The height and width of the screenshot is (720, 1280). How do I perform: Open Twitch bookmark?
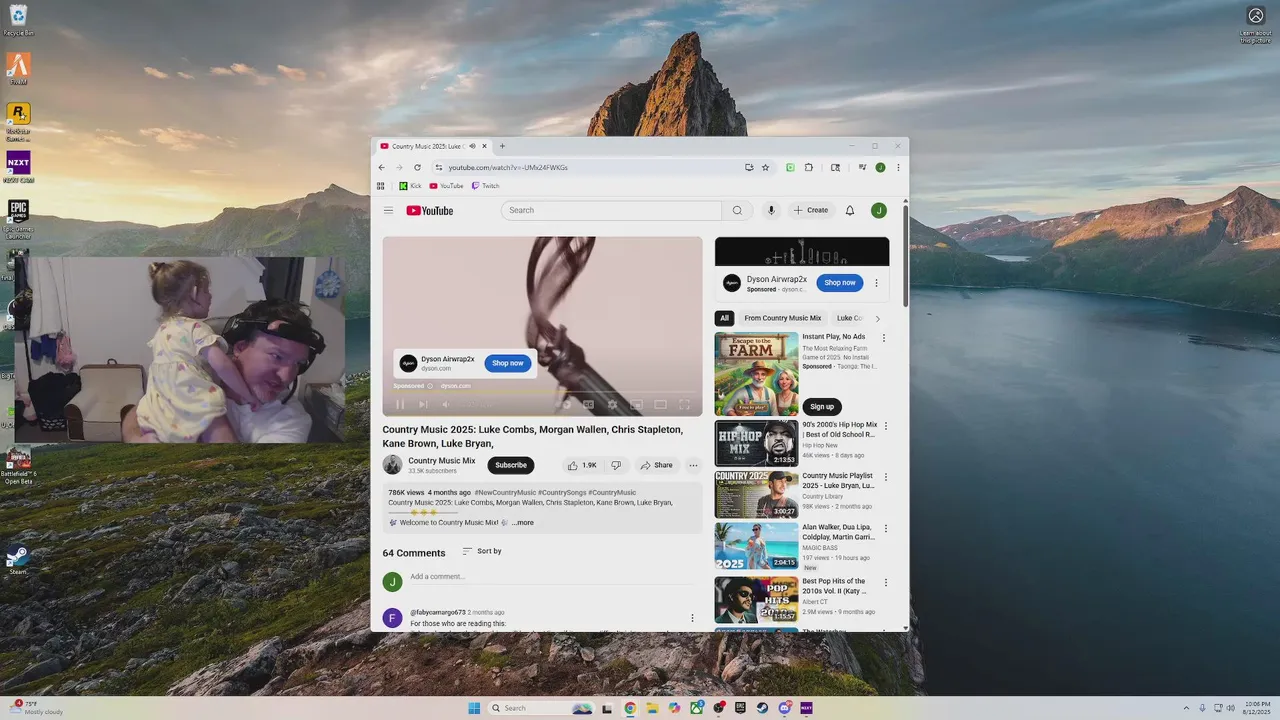486,186
